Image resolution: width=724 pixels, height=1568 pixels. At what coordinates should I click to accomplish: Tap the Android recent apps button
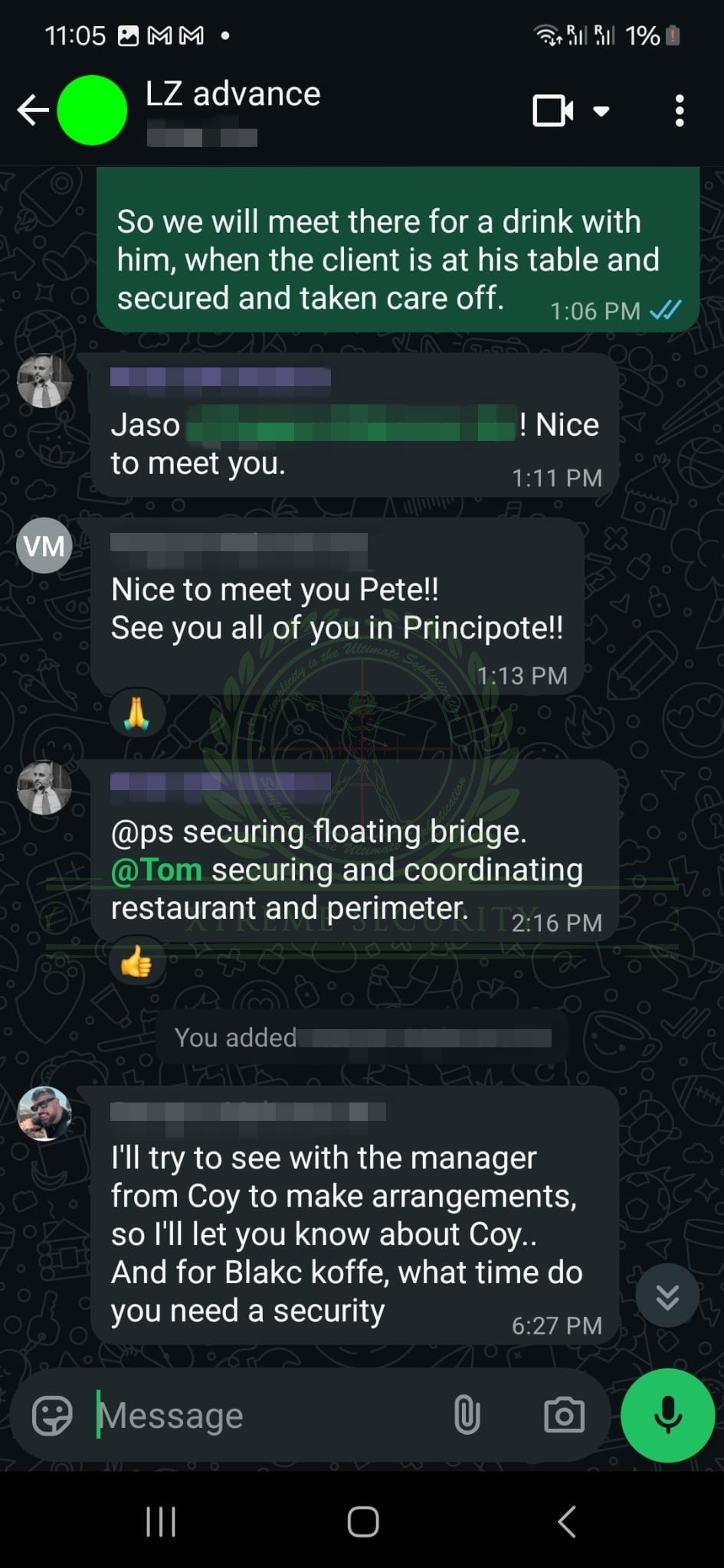click(161, 1521)
